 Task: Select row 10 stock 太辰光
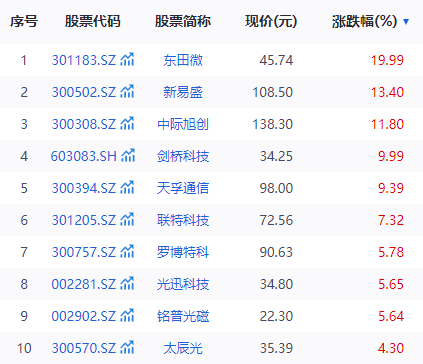click(x=211, y=348)
